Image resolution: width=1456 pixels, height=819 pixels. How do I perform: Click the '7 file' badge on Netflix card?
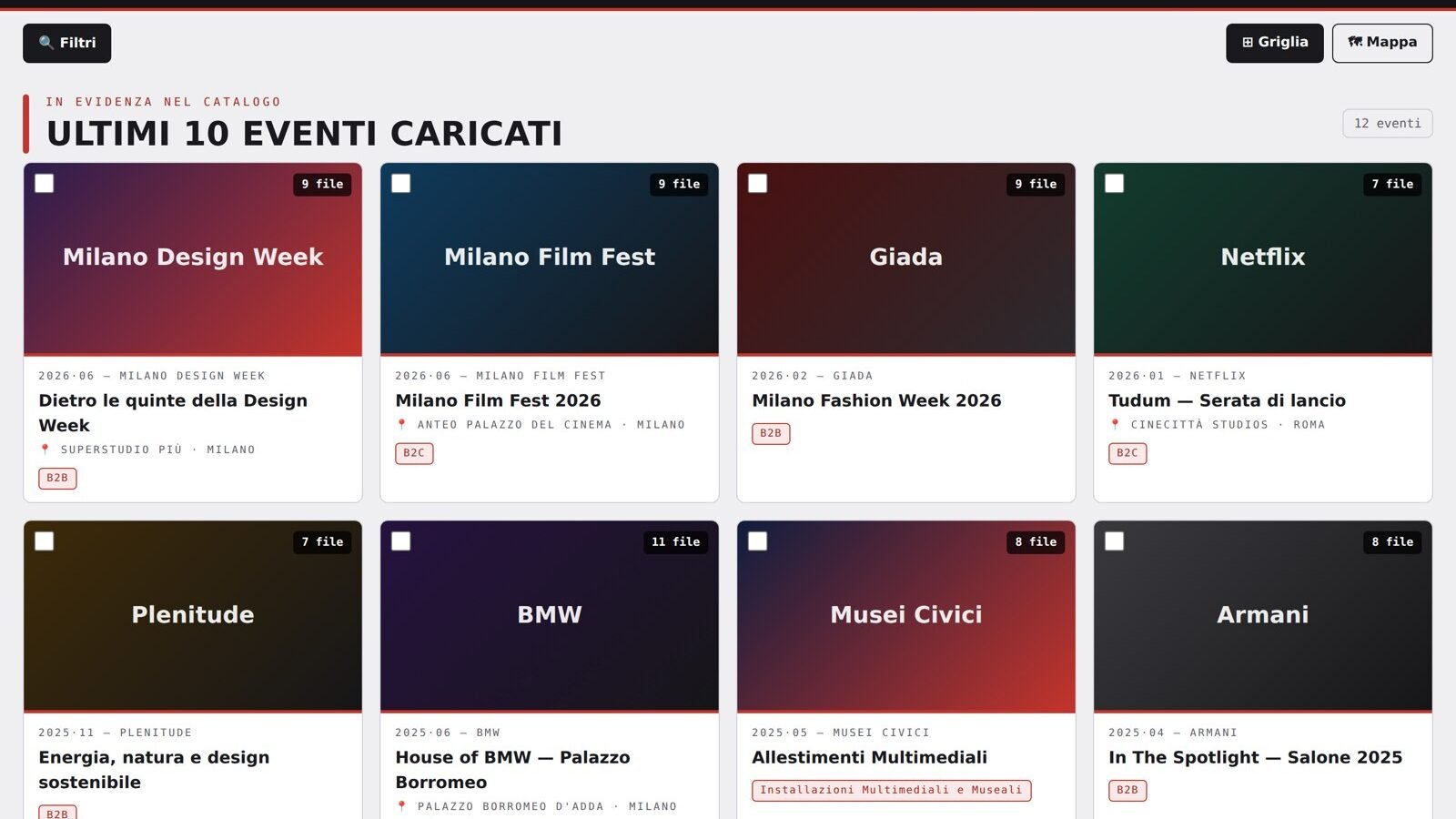(x=1392, y=184)
